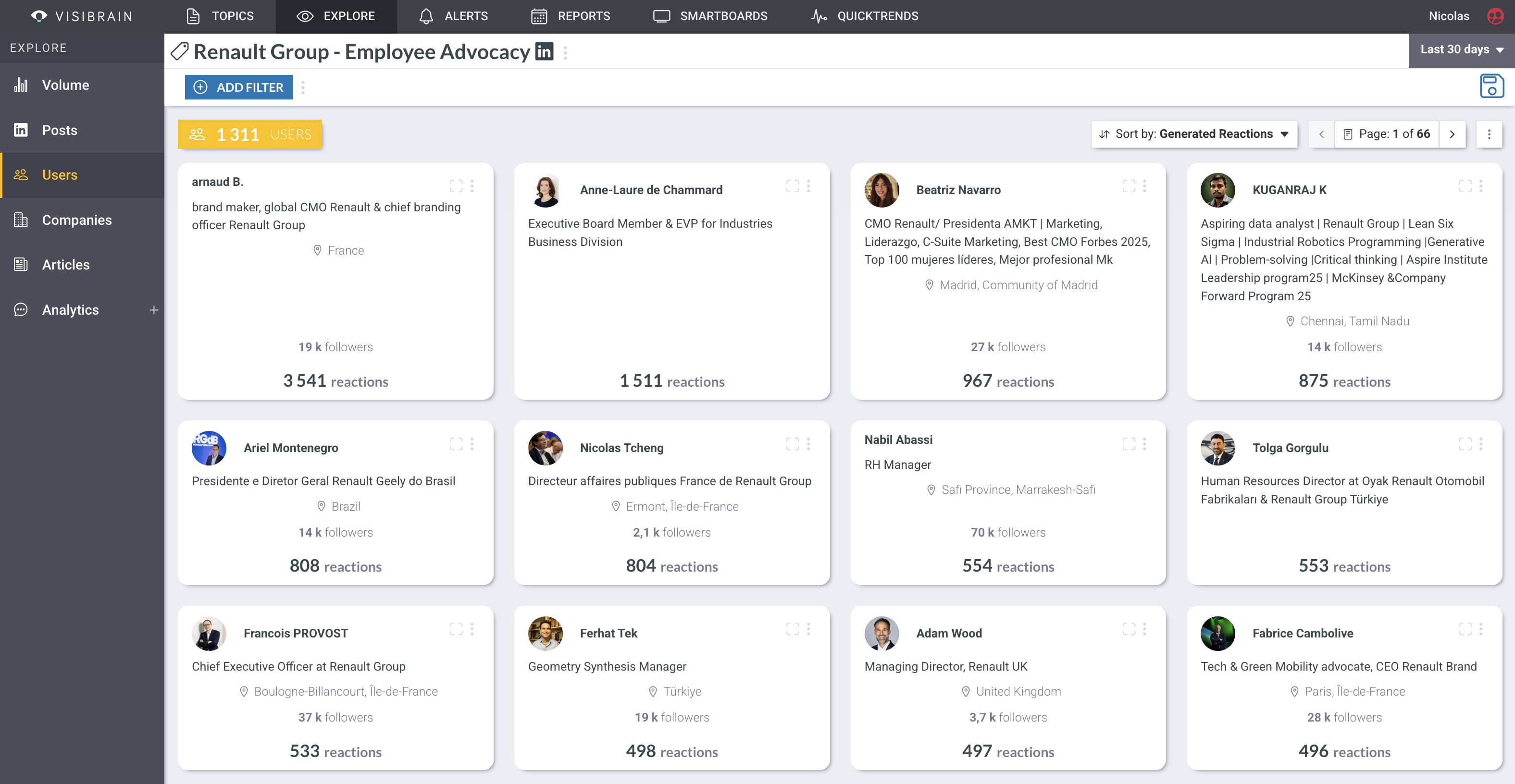Expand the Ariel Montenegro card
The image size is (1515, 784).
pos(456,444)
